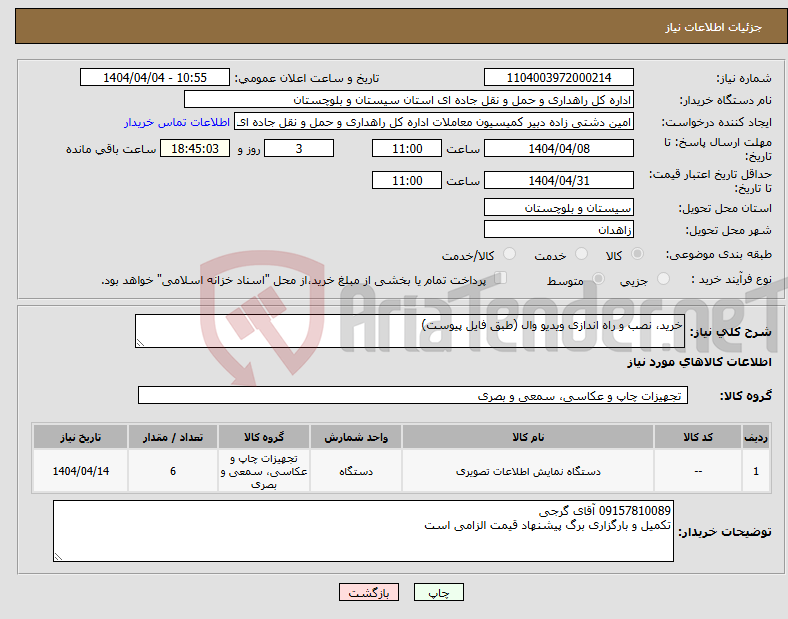Click the buyer notes textarea with 09157810089
This screenshot has width=788, height=619.
[363, 531]
